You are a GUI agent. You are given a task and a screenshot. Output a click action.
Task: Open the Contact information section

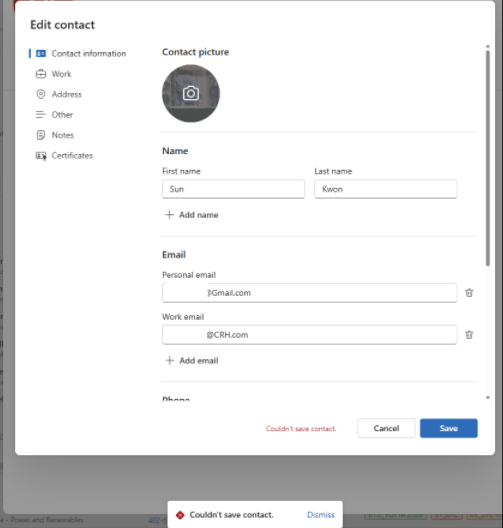tap(81, 54)
